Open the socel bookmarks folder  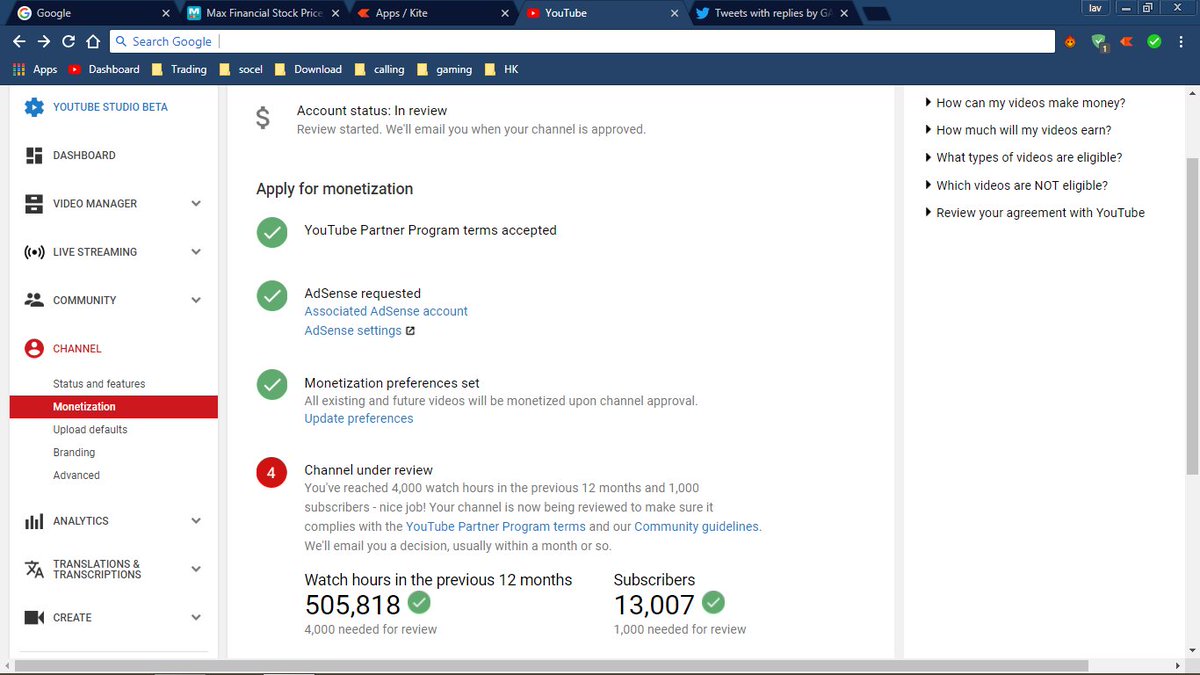240,69
